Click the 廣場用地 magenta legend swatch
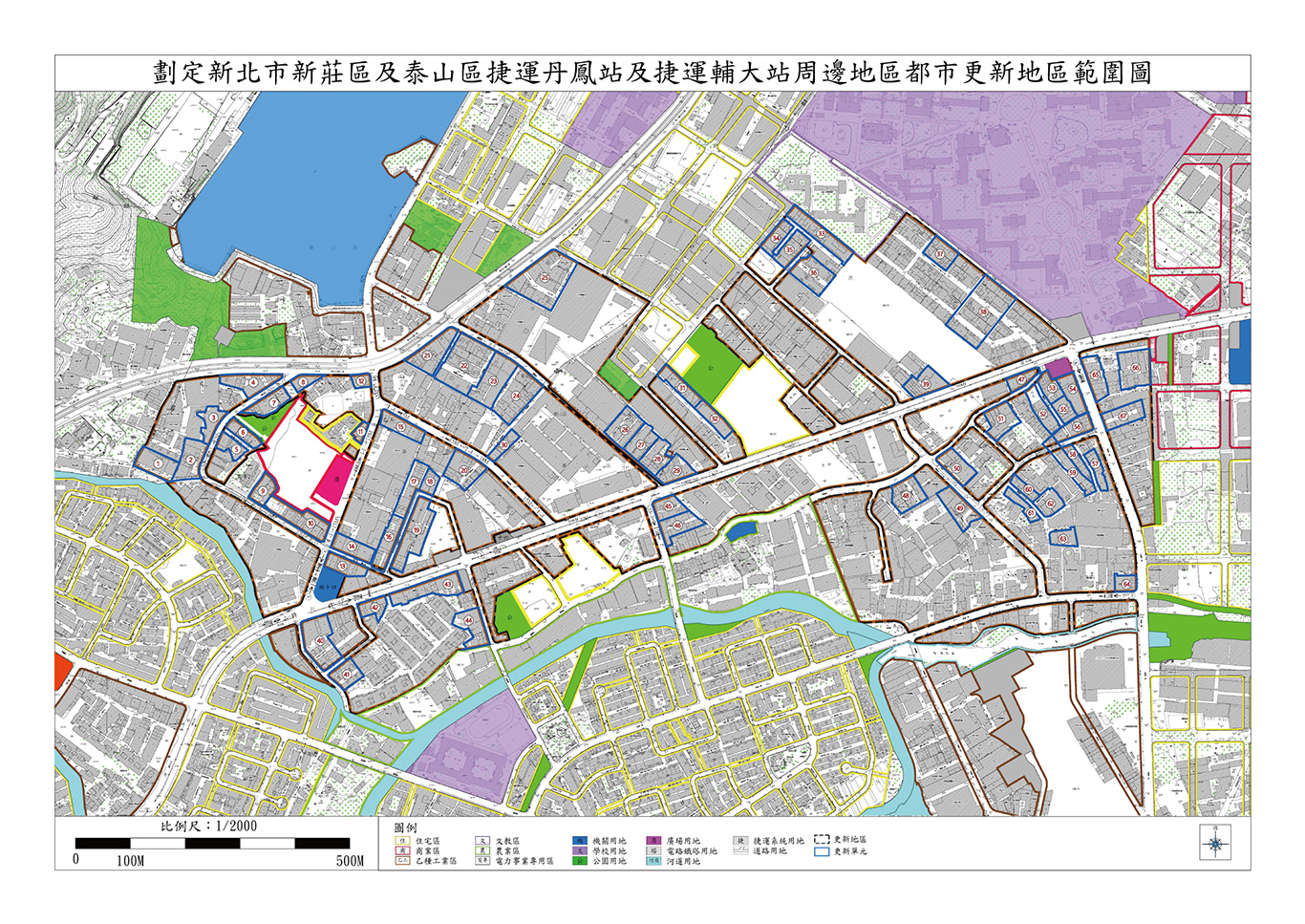This screenshot has height=924, width=1305. coord(653,840)
